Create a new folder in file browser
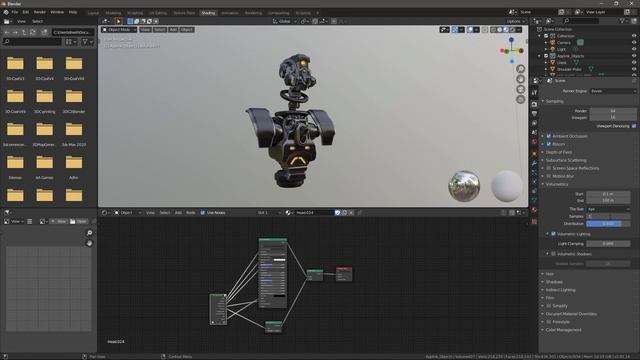The width and height of the screenshot is (640, 360). coord(44,32)
